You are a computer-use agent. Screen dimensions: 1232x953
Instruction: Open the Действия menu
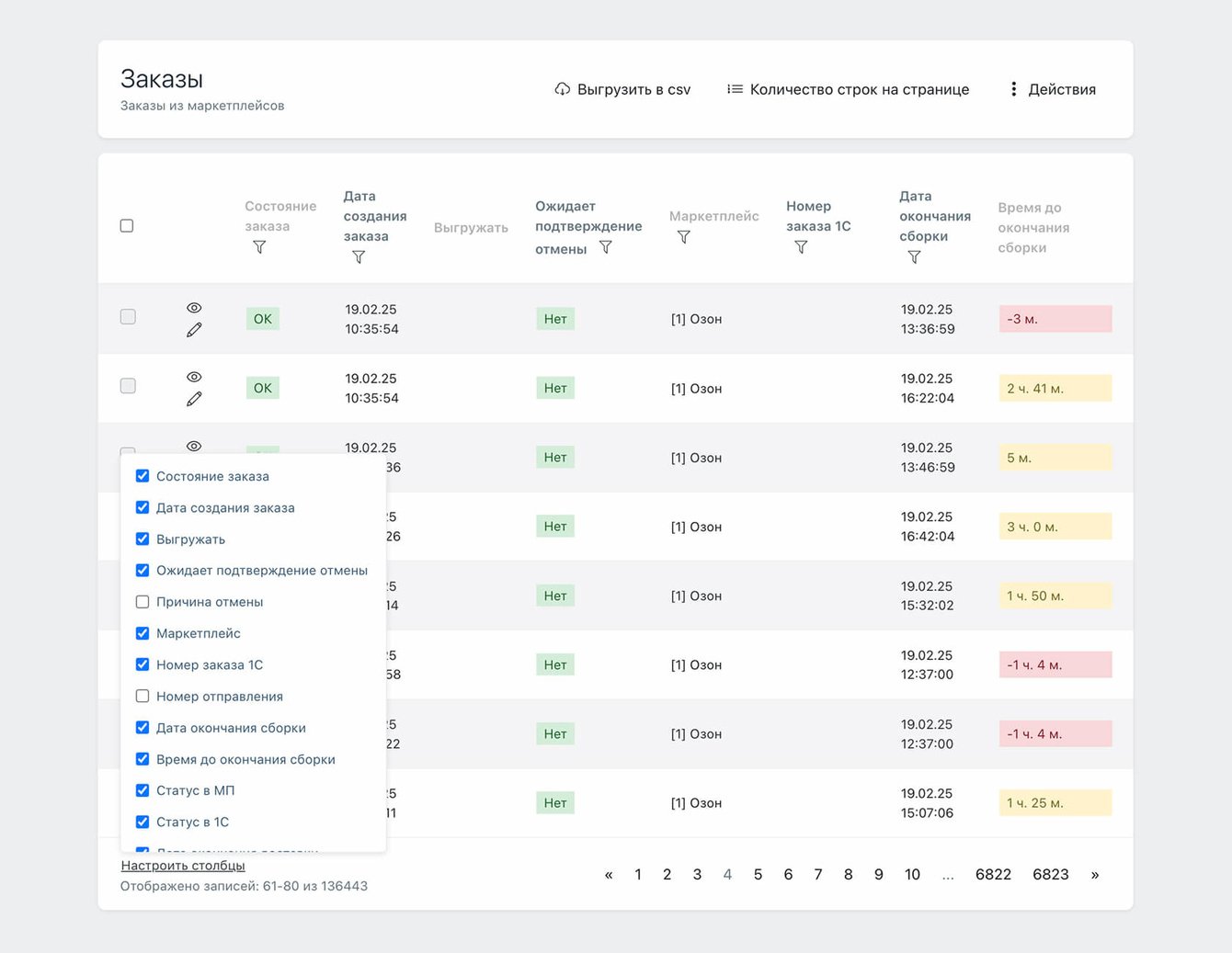pos(1053,89)
